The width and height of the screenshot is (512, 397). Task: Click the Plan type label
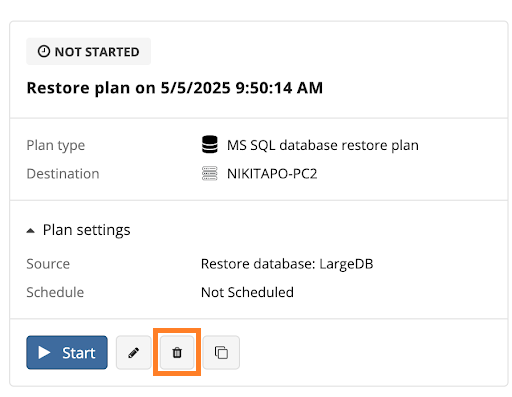click(x=56, y=146)
